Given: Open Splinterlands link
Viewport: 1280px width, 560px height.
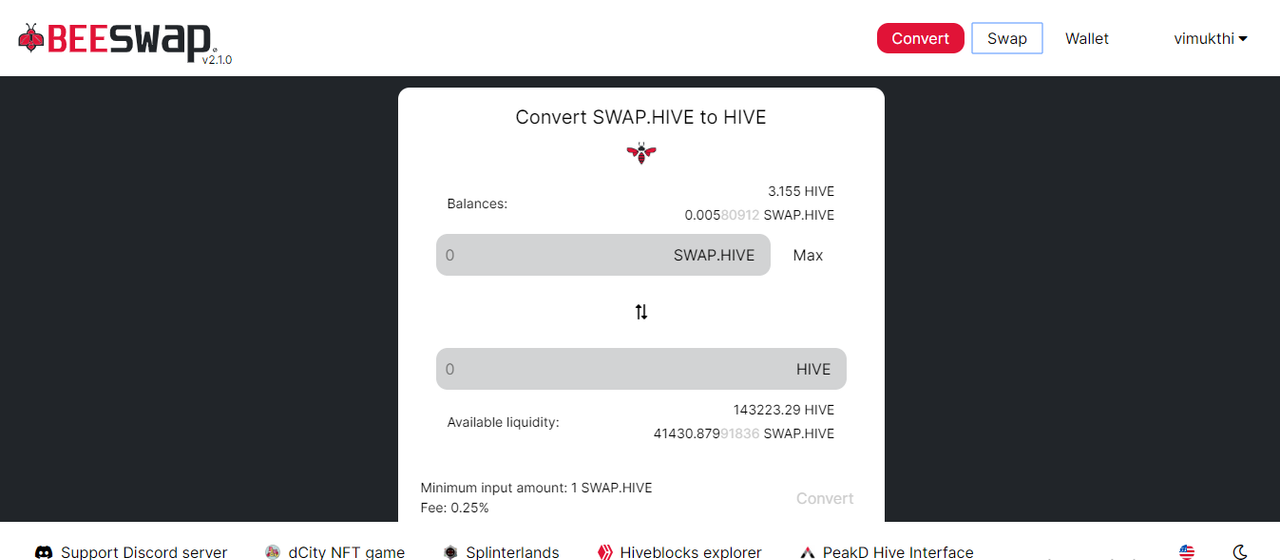Looking at the screenshot, I should coord(513,552).
